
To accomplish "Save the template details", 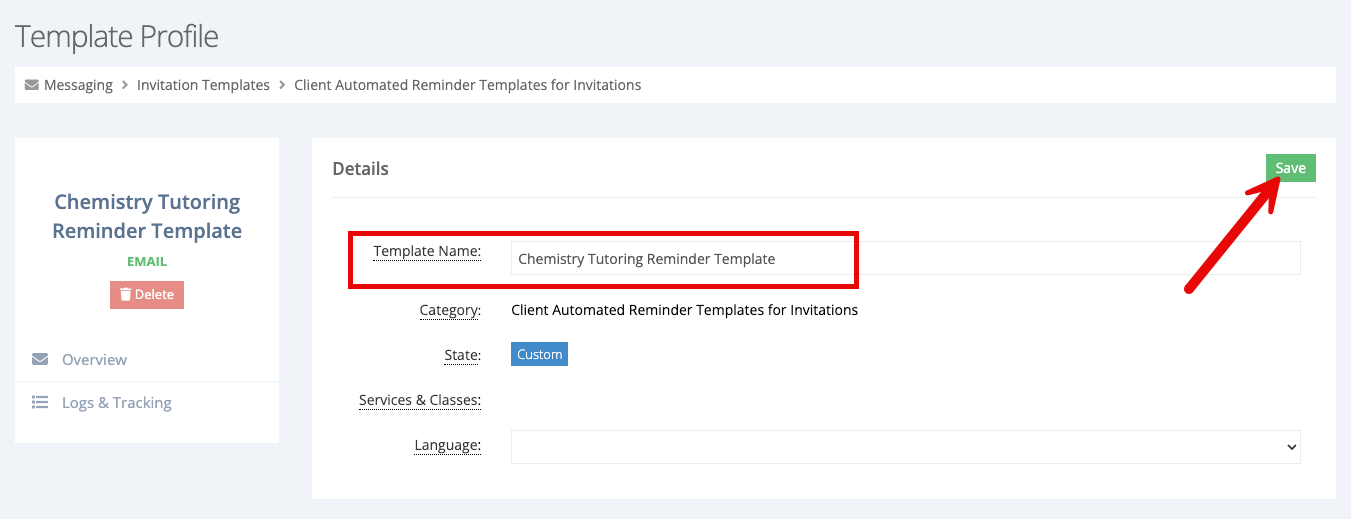I will coord(1290,168).
